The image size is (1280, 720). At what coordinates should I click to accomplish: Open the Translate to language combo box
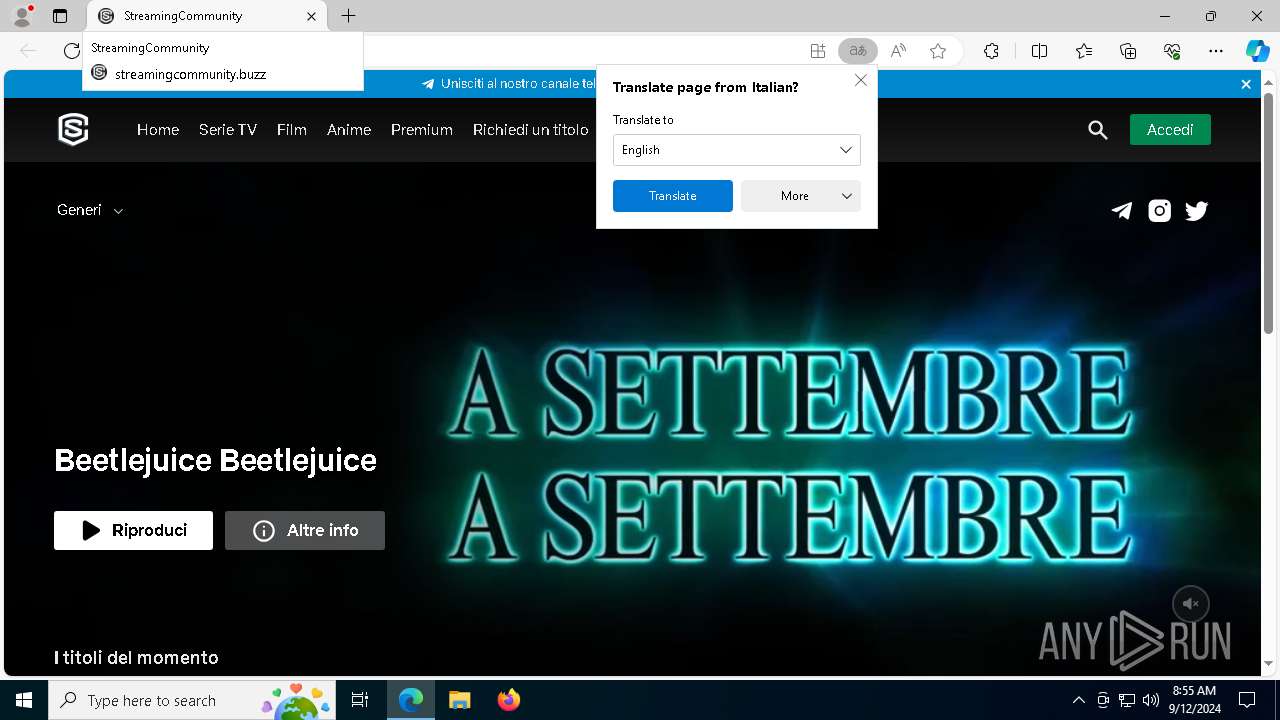[x=736, y=150]
